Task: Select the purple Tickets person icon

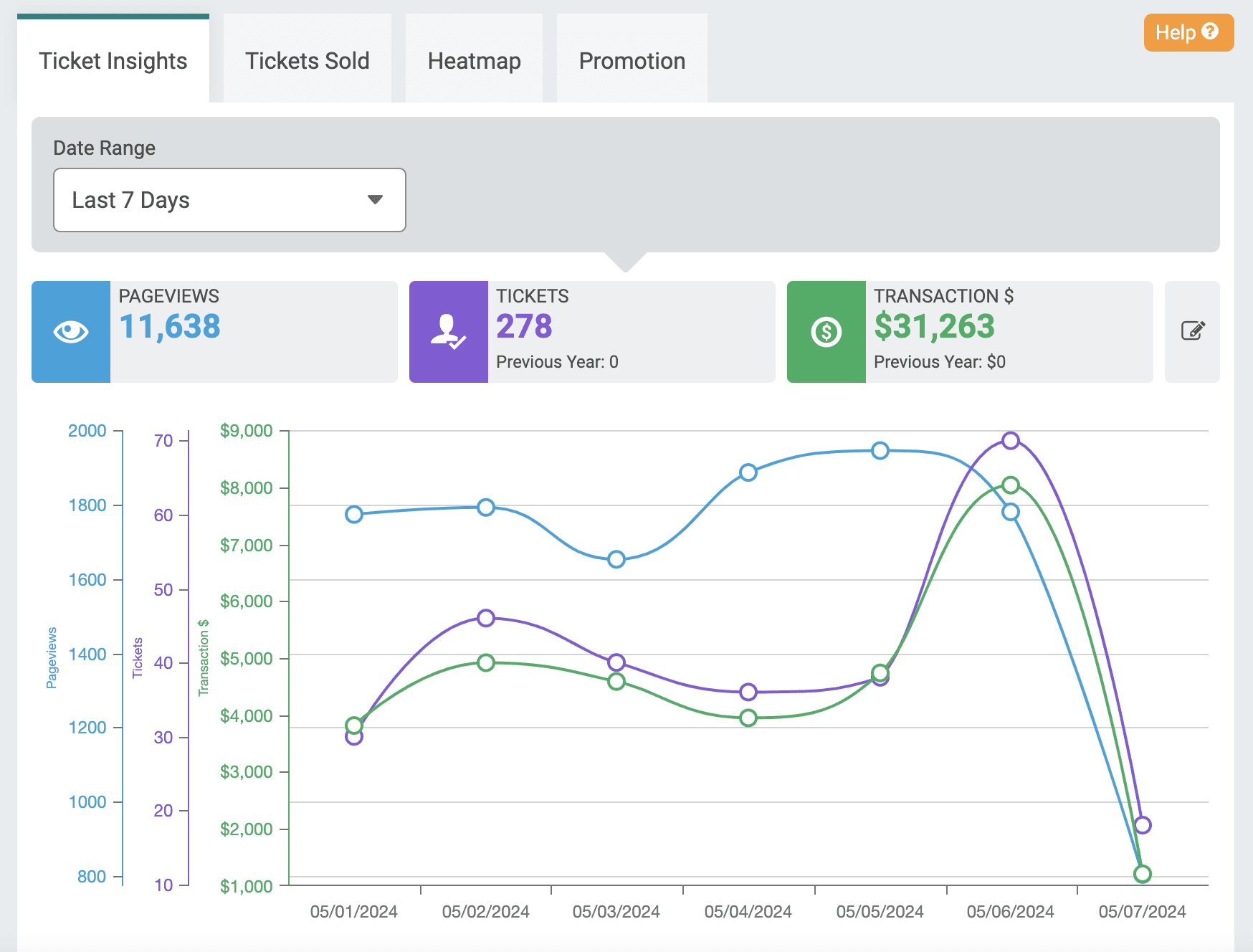Action: (448, 332)
